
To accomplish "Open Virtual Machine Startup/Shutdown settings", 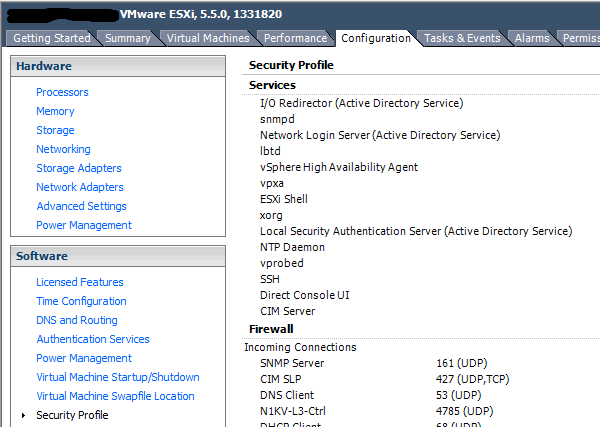I will coord(118,377).
